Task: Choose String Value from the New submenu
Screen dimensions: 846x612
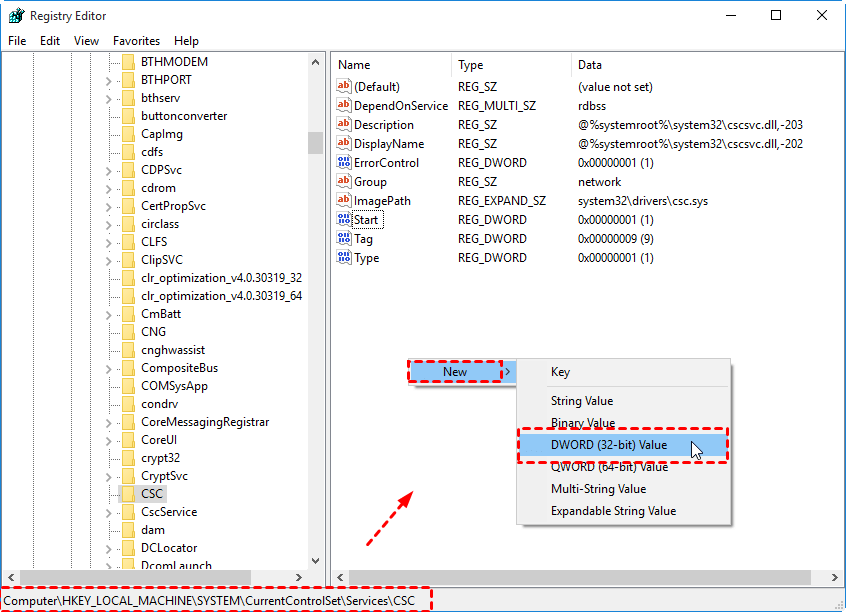Action: pyautogui.click(x=623, y=400)
